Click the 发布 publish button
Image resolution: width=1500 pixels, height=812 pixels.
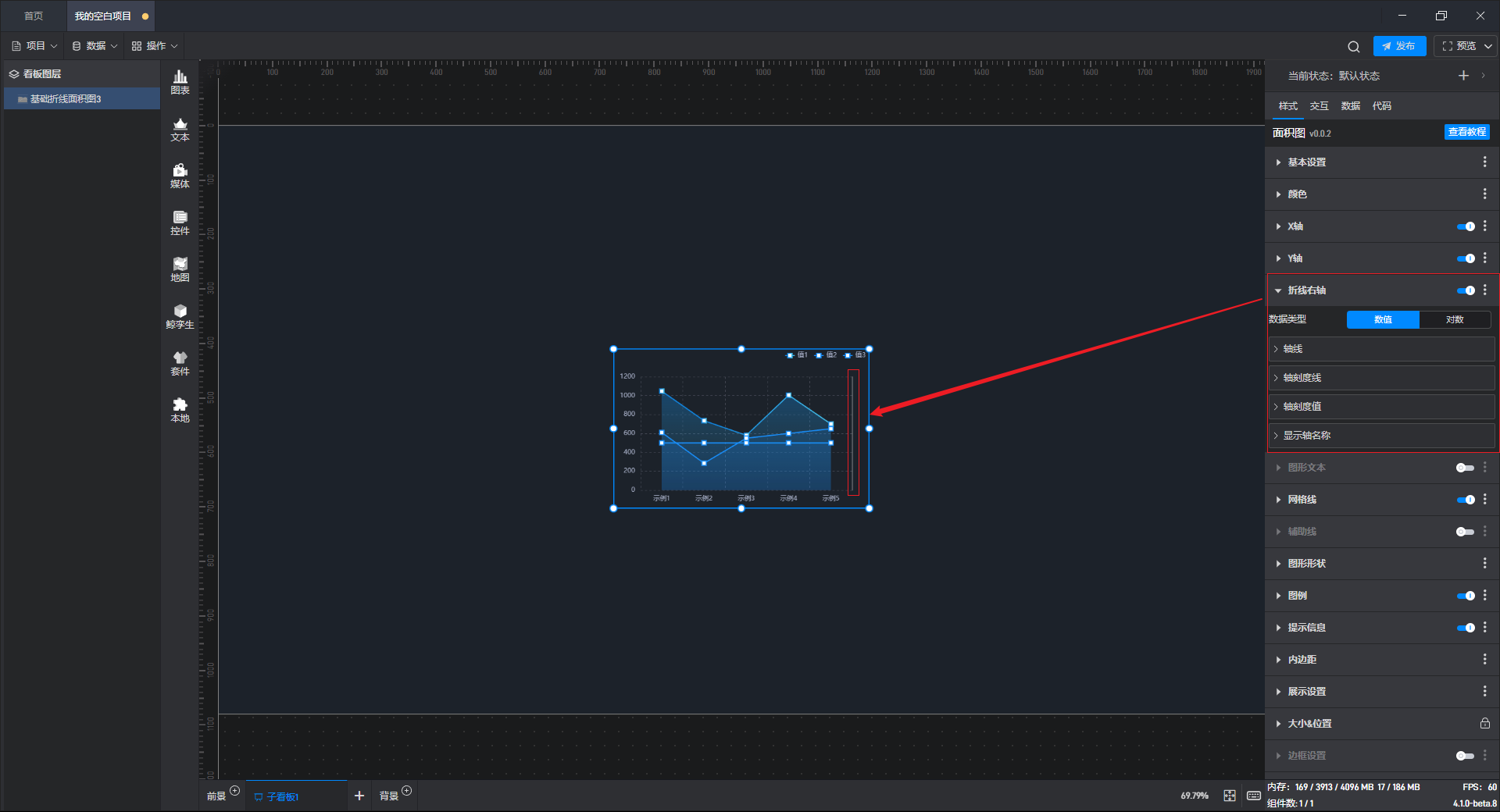click(x=1399, y=46)
